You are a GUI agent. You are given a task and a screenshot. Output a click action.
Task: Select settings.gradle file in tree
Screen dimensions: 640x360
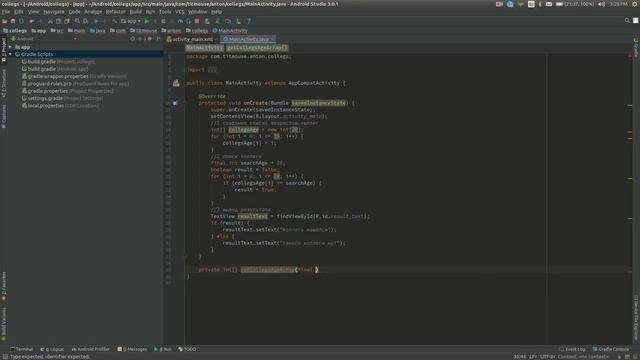pos(62,99)
